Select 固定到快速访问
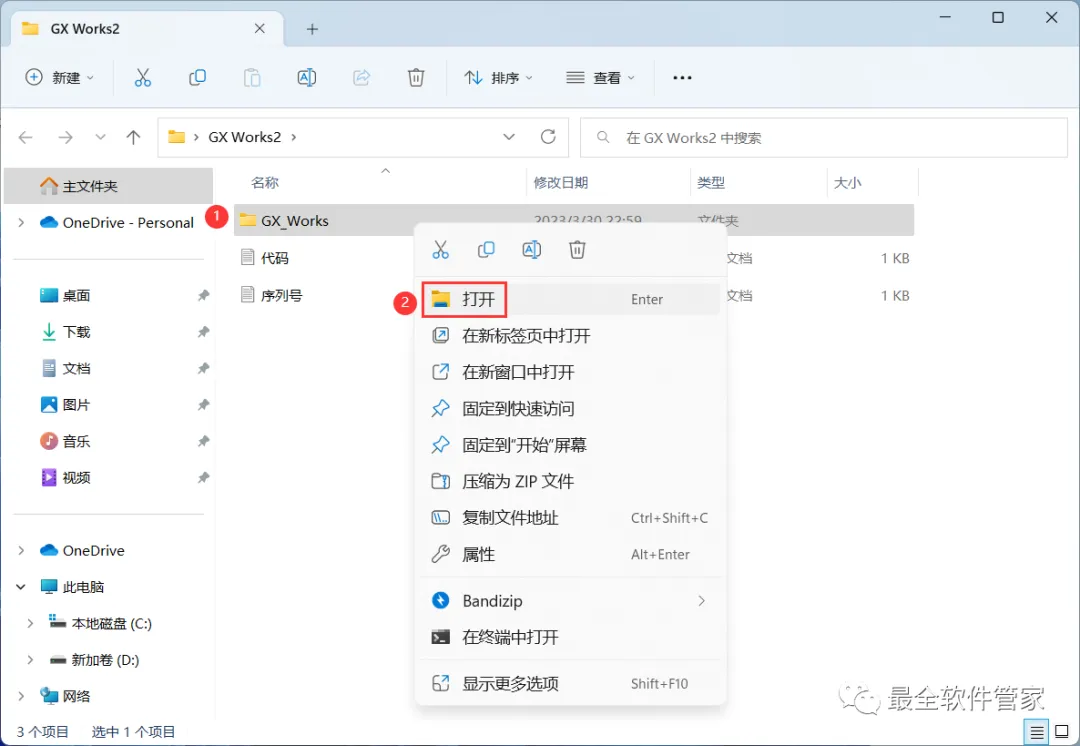The height and width of the screenshot is (746, 1080). pyautogui.click(x=571, y=408)
